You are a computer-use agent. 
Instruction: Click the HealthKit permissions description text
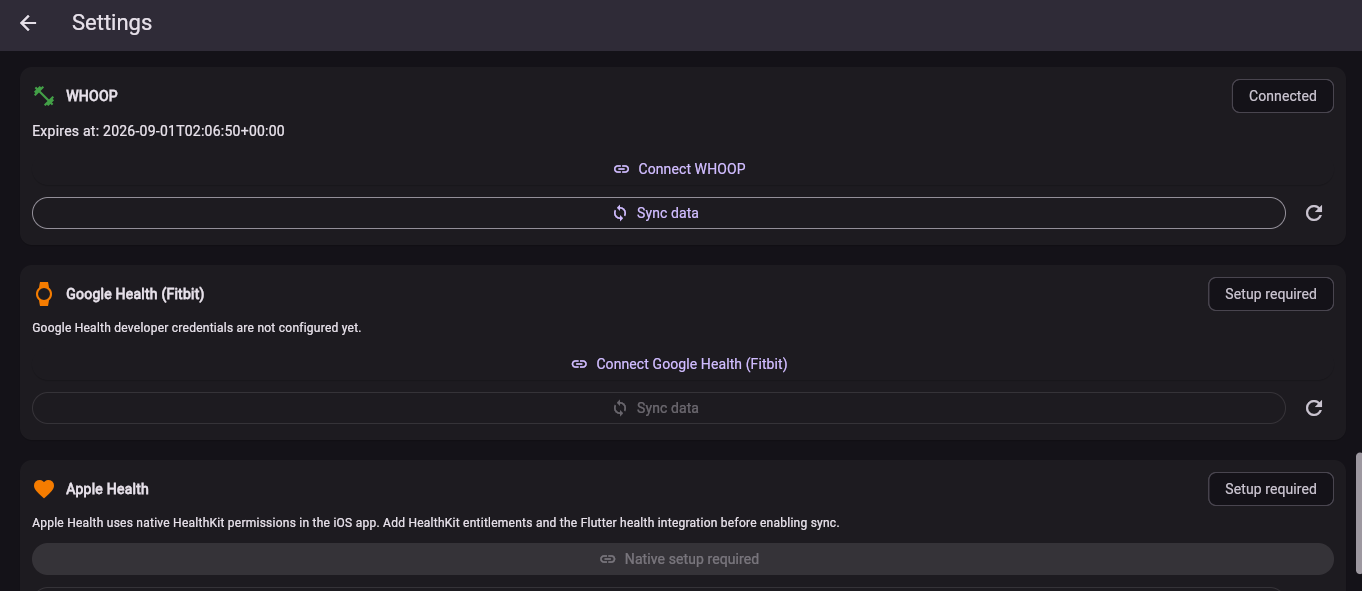click(435, 523)
